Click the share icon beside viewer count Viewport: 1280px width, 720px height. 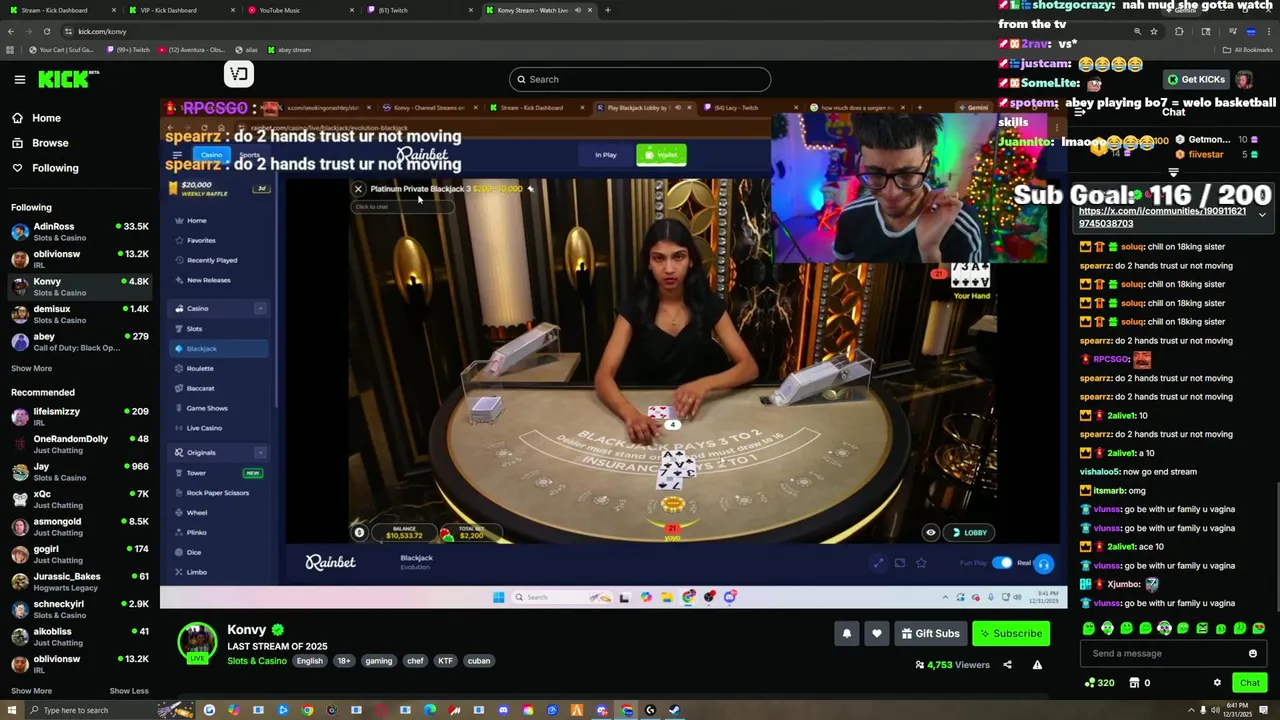click(x=1007, y=665)
